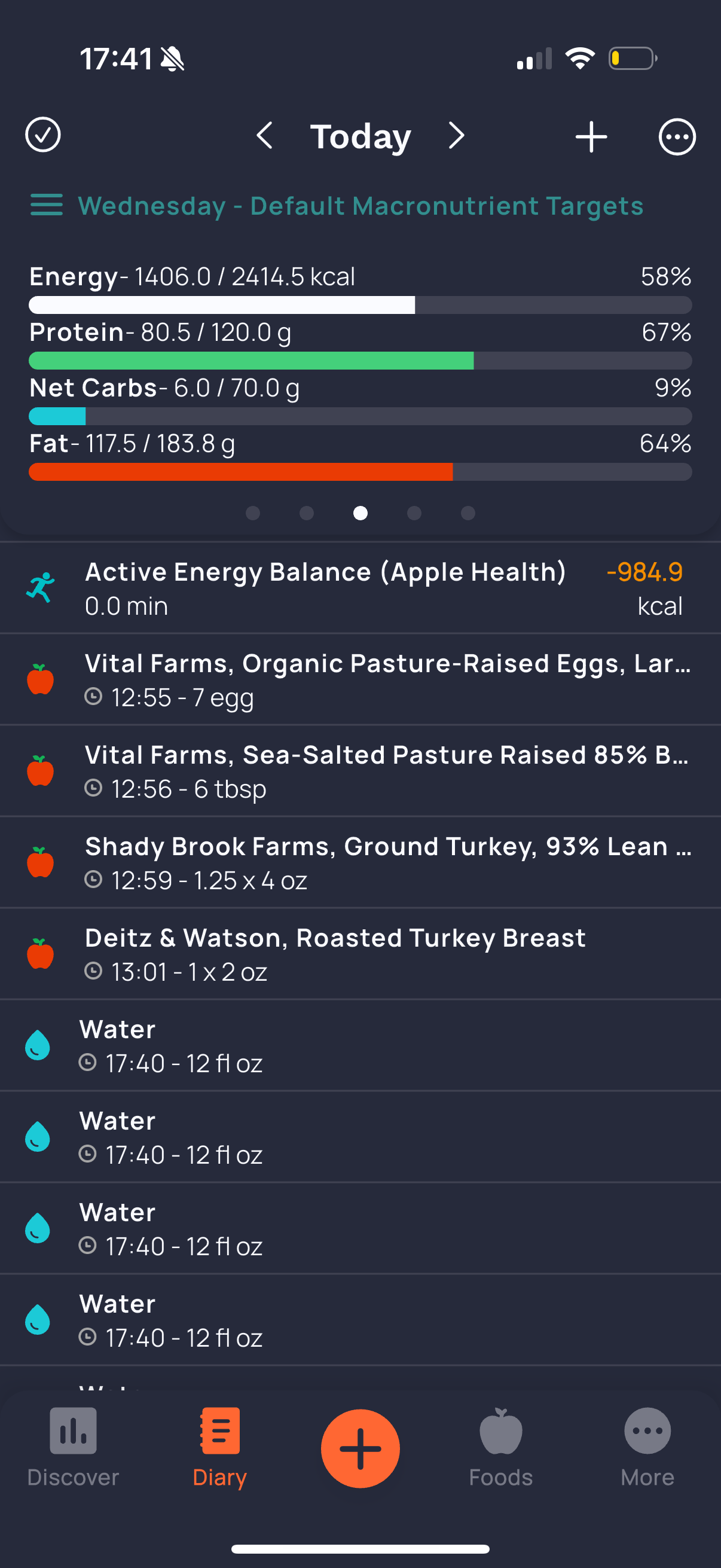Tap the water drop icon on the first Water entry

[x=37, y=1045]
